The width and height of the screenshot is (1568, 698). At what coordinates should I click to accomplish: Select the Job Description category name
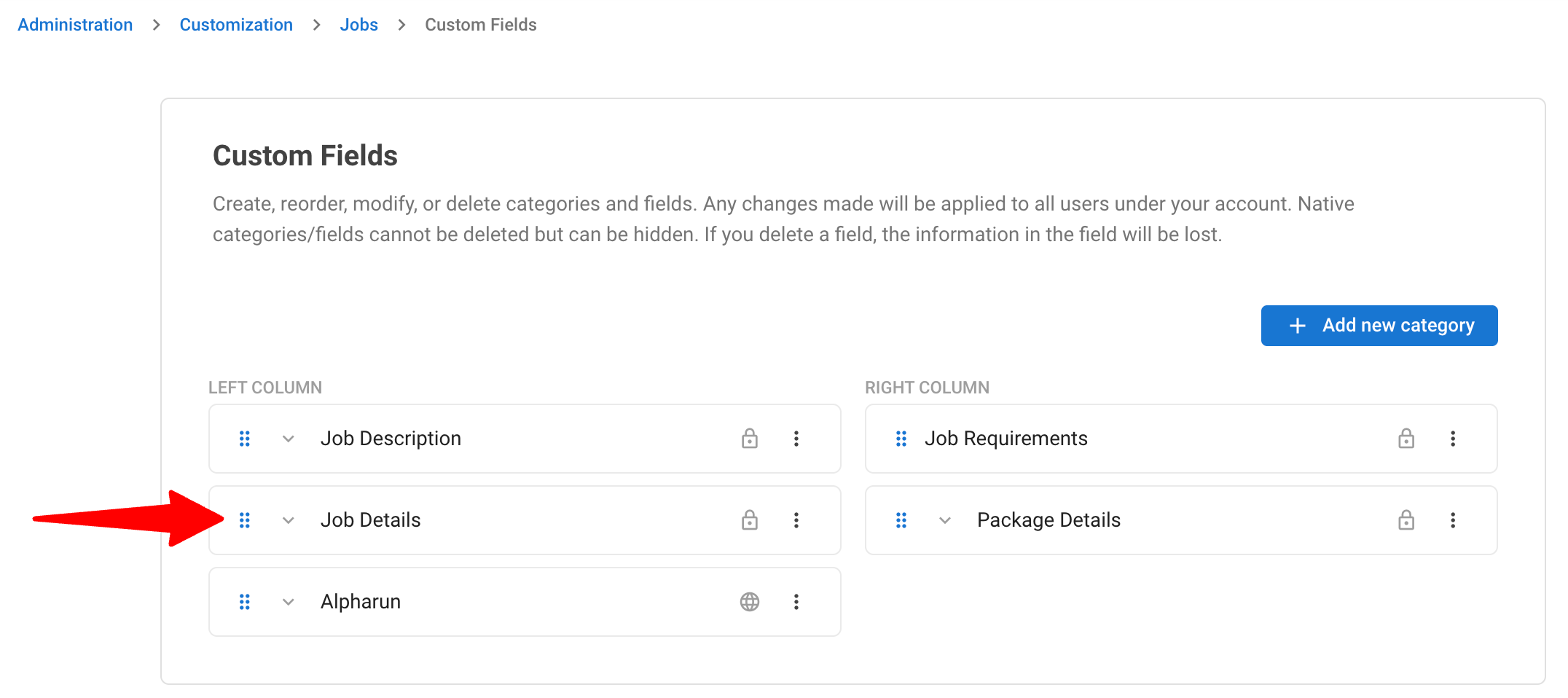tap(391, 439)
